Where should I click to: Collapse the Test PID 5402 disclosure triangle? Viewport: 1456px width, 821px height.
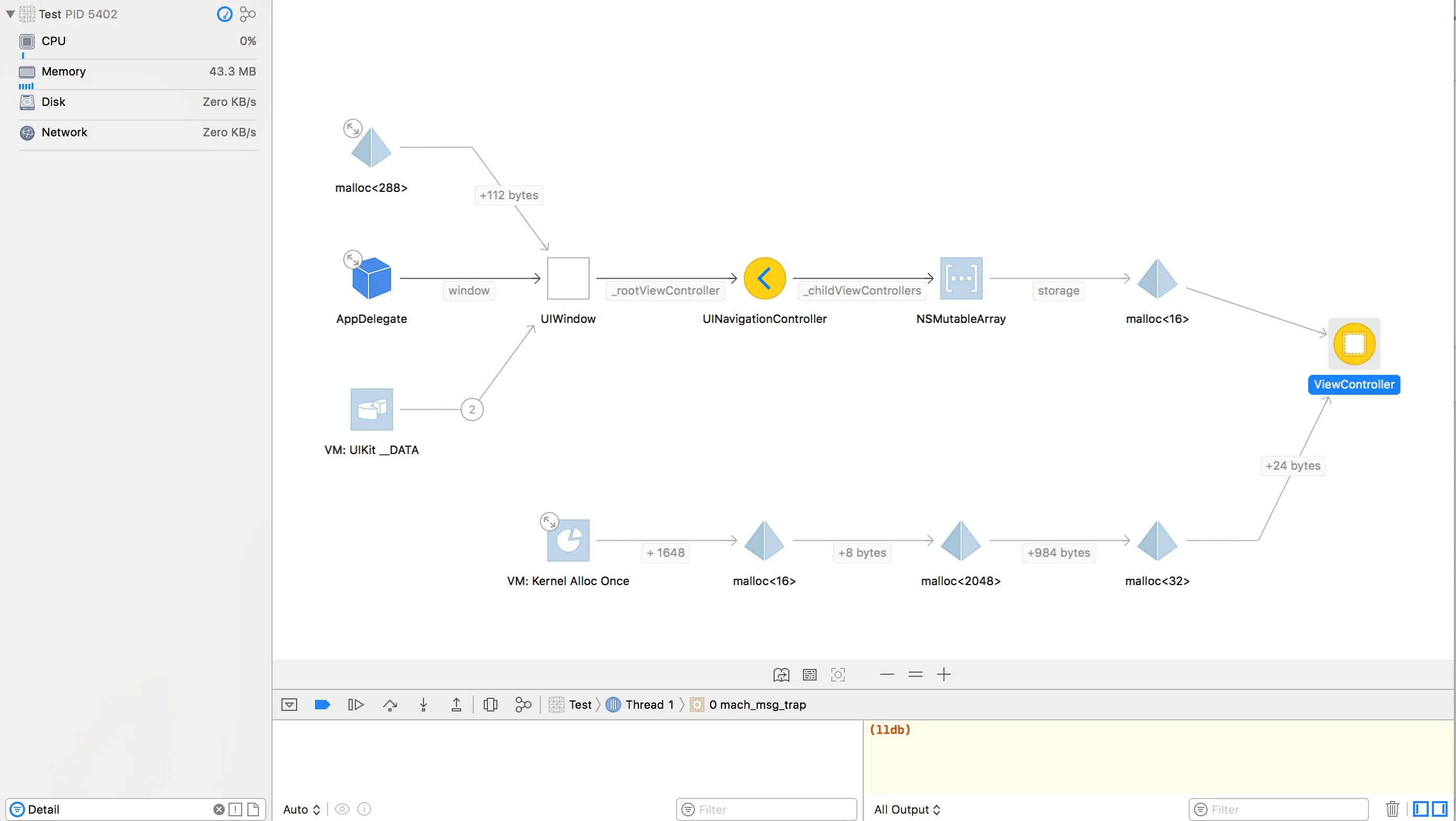click(x=10, y=14)
